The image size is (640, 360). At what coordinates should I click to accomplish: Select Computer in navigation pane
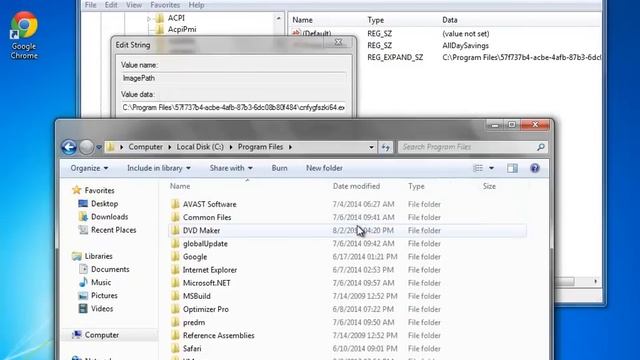click(x=102, y=335)
